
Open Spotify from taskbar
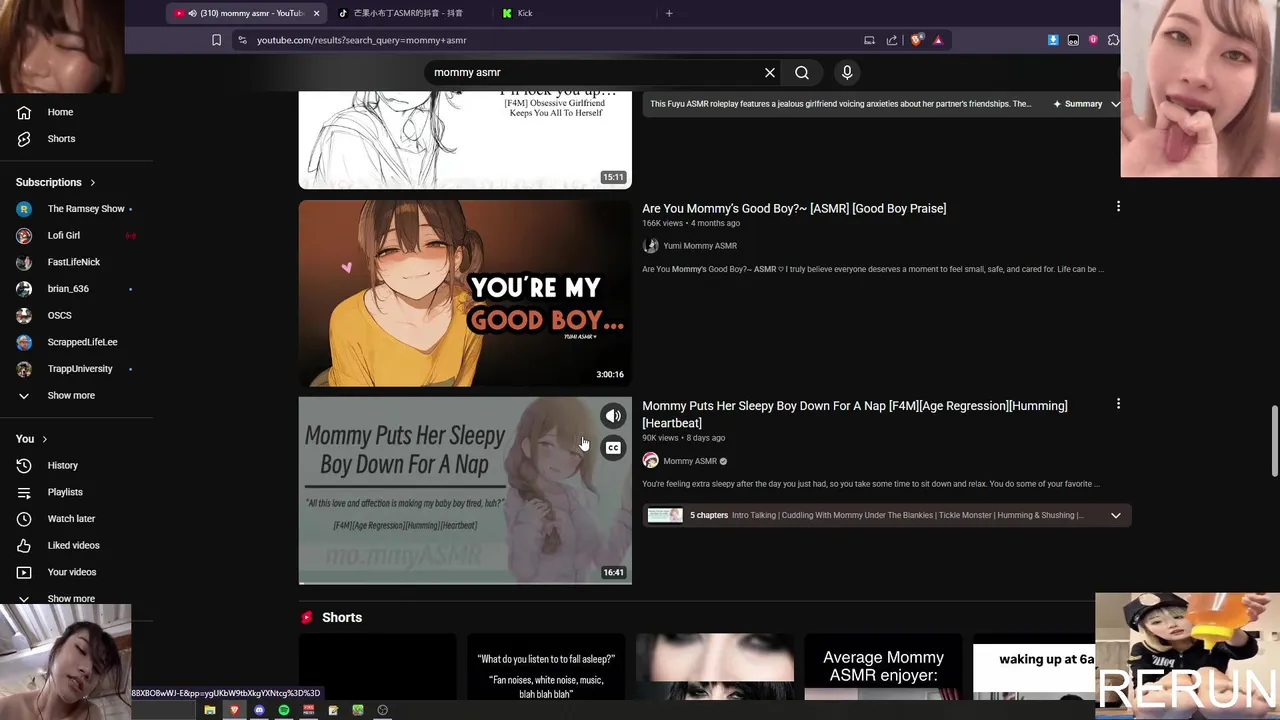[x=284, y=710]
